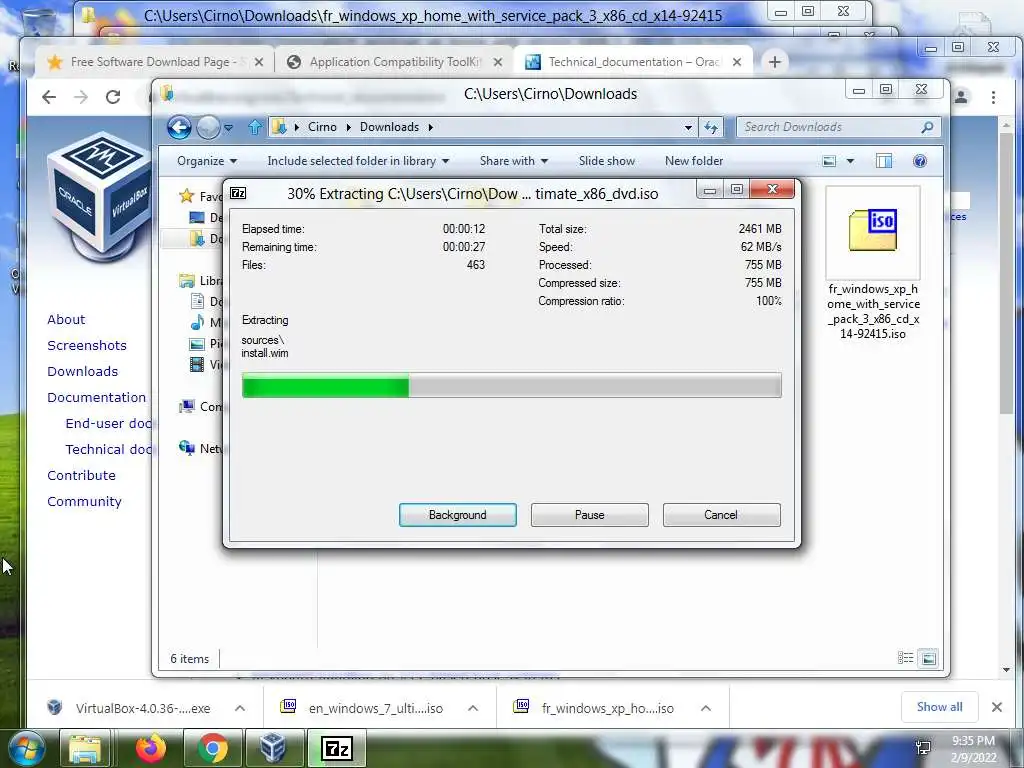
Task: Go back in Explorer Downloads window
Action: click(x=179, y=127)
